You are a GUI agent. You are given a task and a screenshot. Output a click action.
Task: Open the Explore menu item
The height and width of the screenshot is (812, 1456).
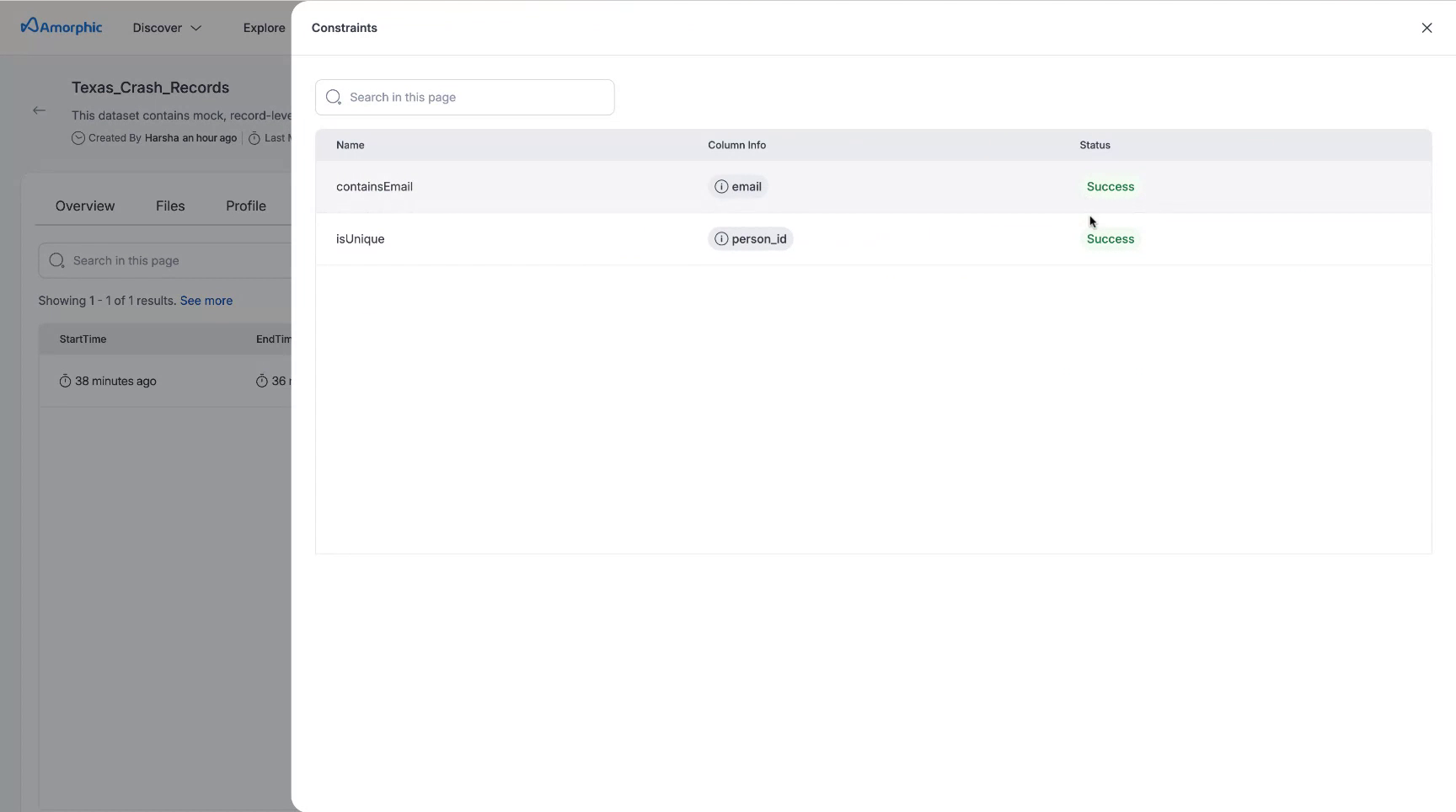tap(263, 27)
